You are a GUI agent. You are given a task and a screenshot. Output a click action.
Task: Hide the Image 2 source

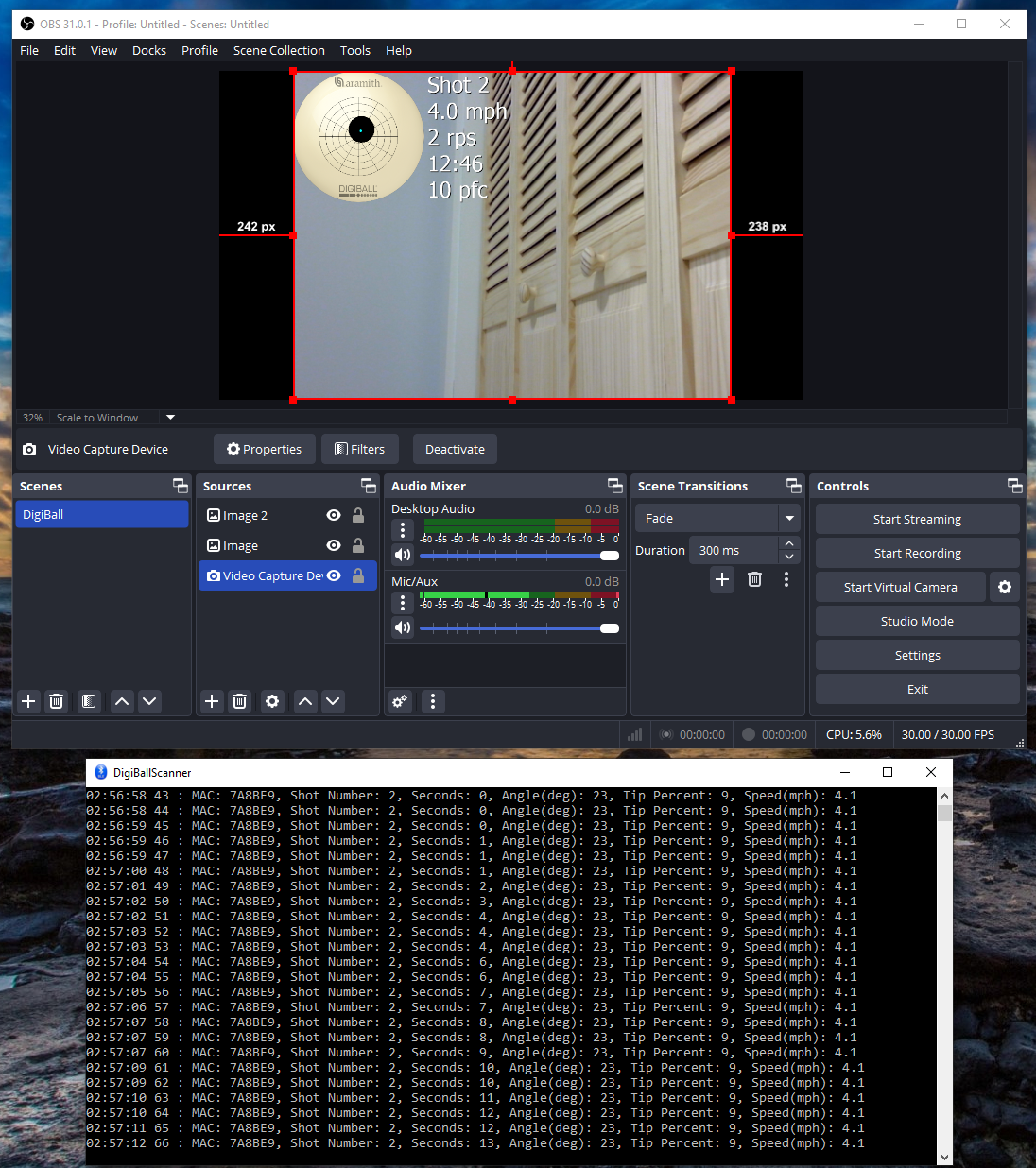click(x=334, y=515)
